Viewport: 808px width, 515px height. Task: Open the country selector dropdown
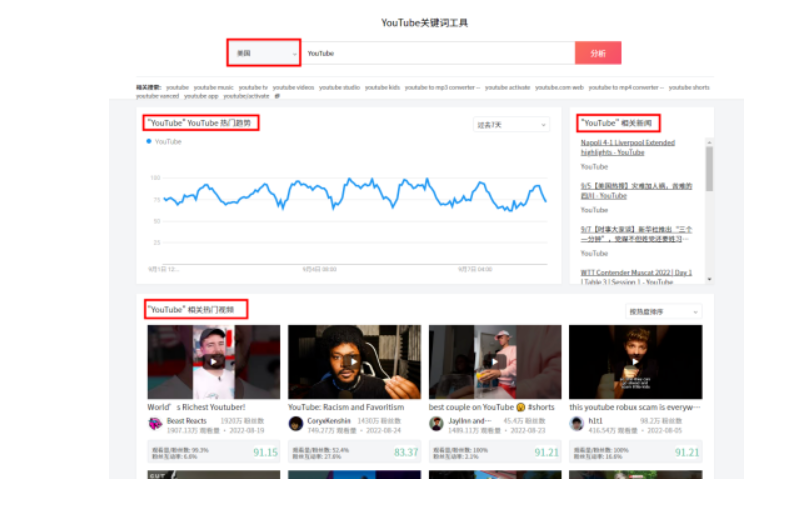[264, 53]
